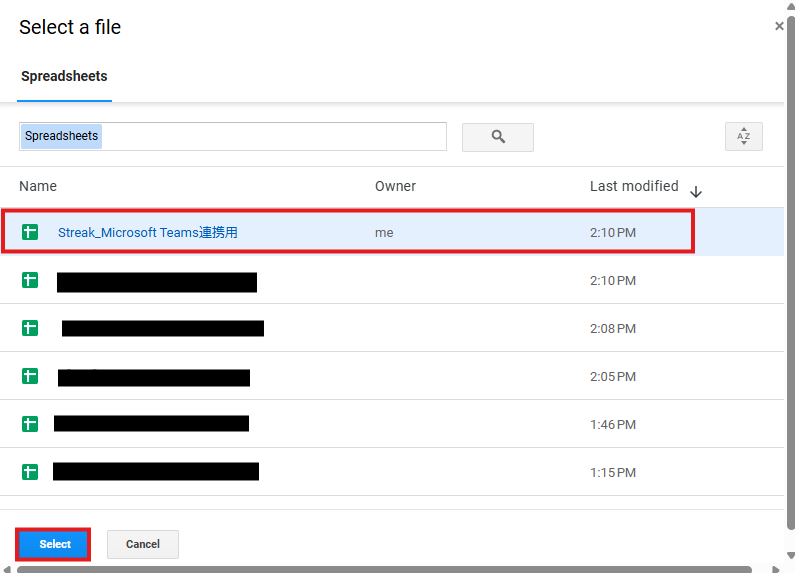795x573 pixels.
Task: Click the sheet icon in the 2:05 PM row
Action: 30,376
